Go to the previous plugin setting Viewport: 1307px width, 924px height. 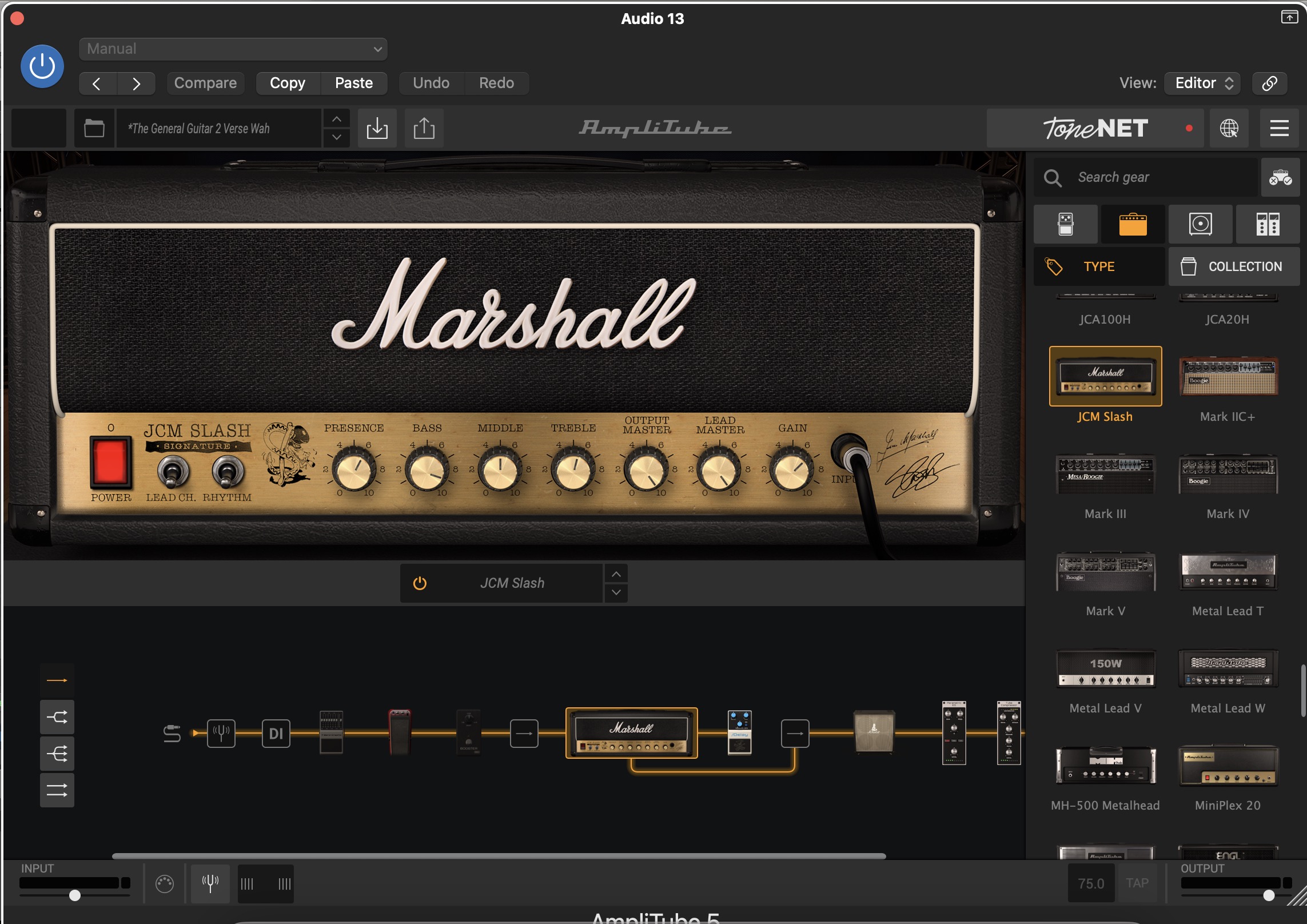[97, 83]
